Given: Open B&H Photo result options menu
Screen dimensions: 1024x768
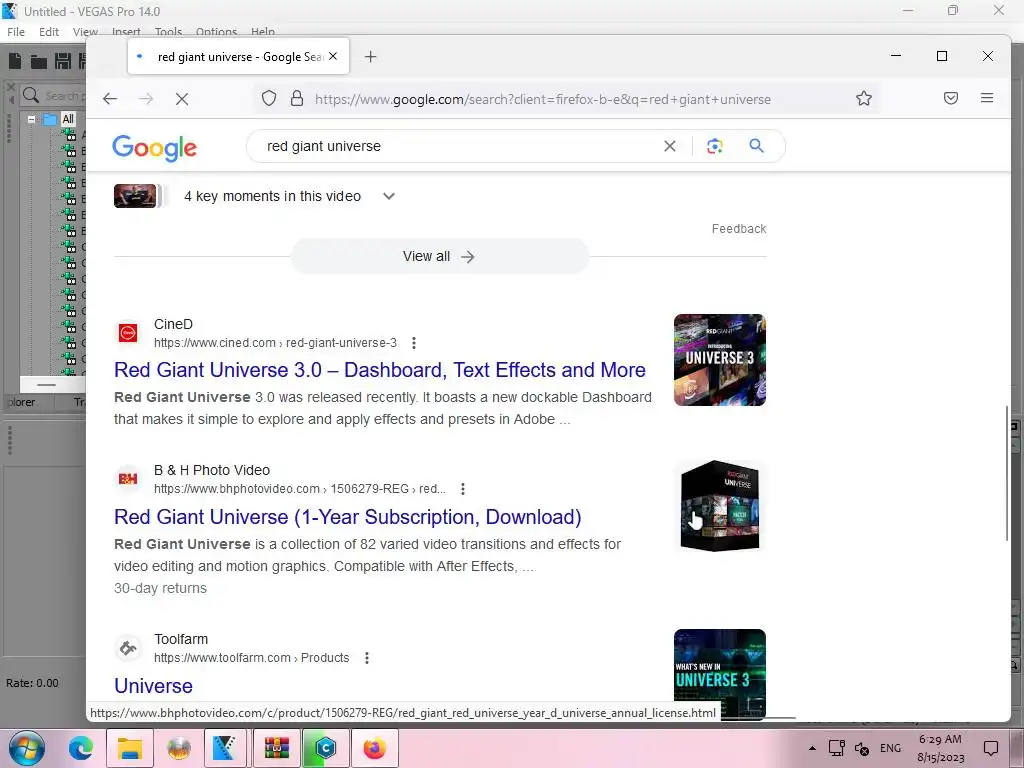Looking at the screenshot, I should [x=462, y=489].
